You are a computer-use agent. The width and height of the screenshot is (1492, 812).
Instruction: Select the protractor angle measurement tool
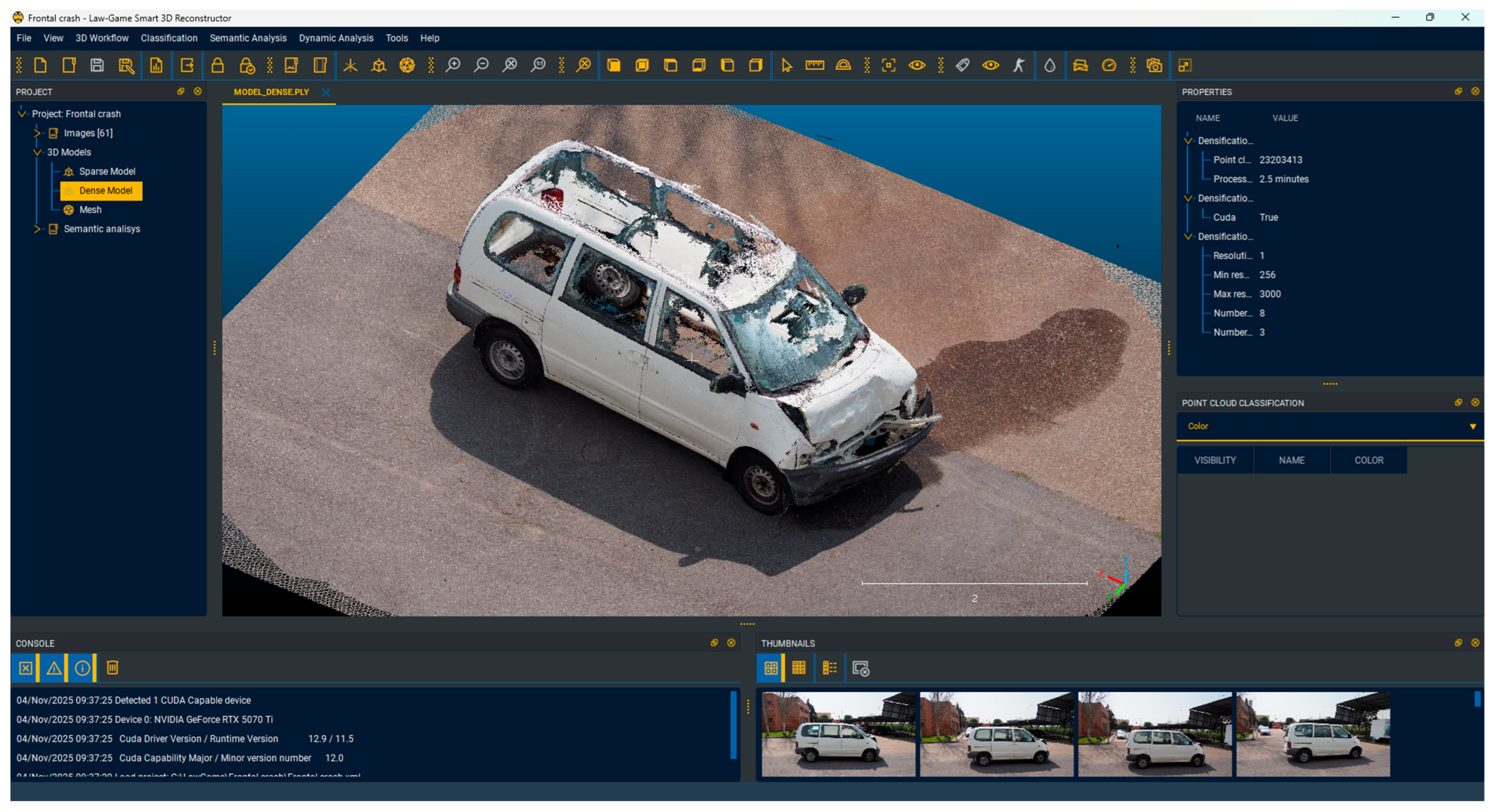(843, 65)
